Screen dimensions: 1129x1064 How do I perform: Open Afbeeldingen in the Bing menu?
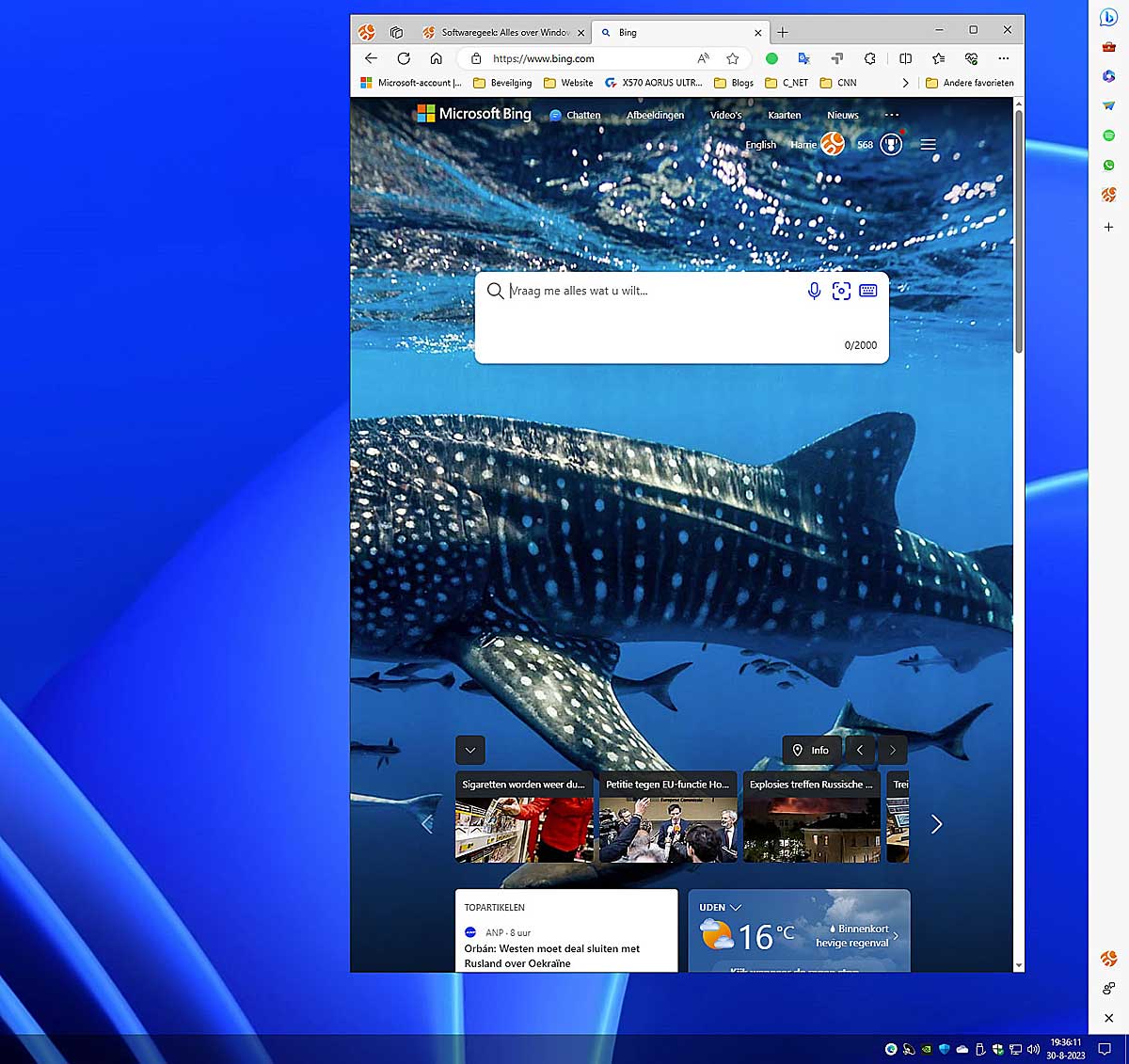pos(656,115)
